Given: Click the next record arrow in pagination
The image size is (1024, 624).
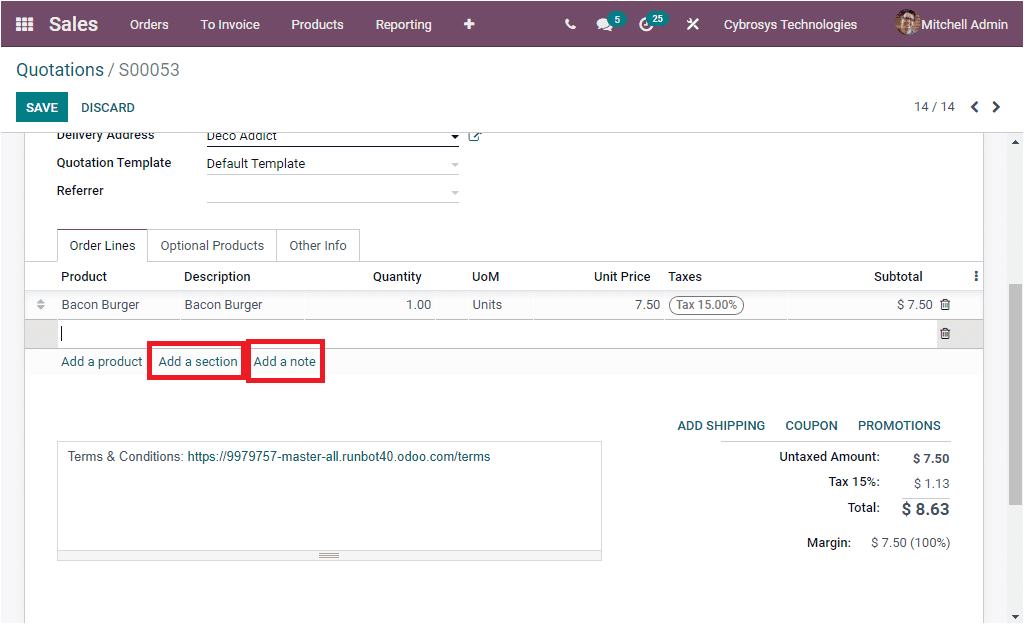Looking at the screenshot, I should point(998,106).
